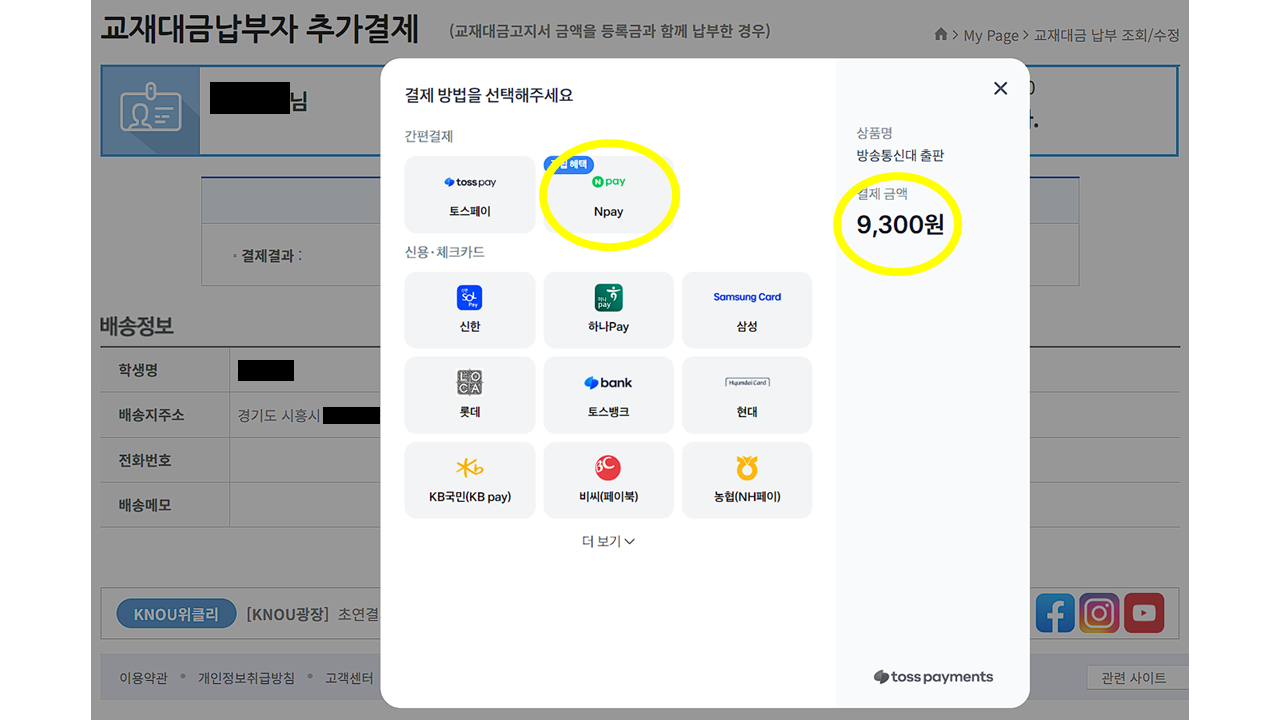Image resolution: width=1280 pixels, height=720 pixels.
Task: Click the 간편결제 section label
Action: [x=429, y=136]
